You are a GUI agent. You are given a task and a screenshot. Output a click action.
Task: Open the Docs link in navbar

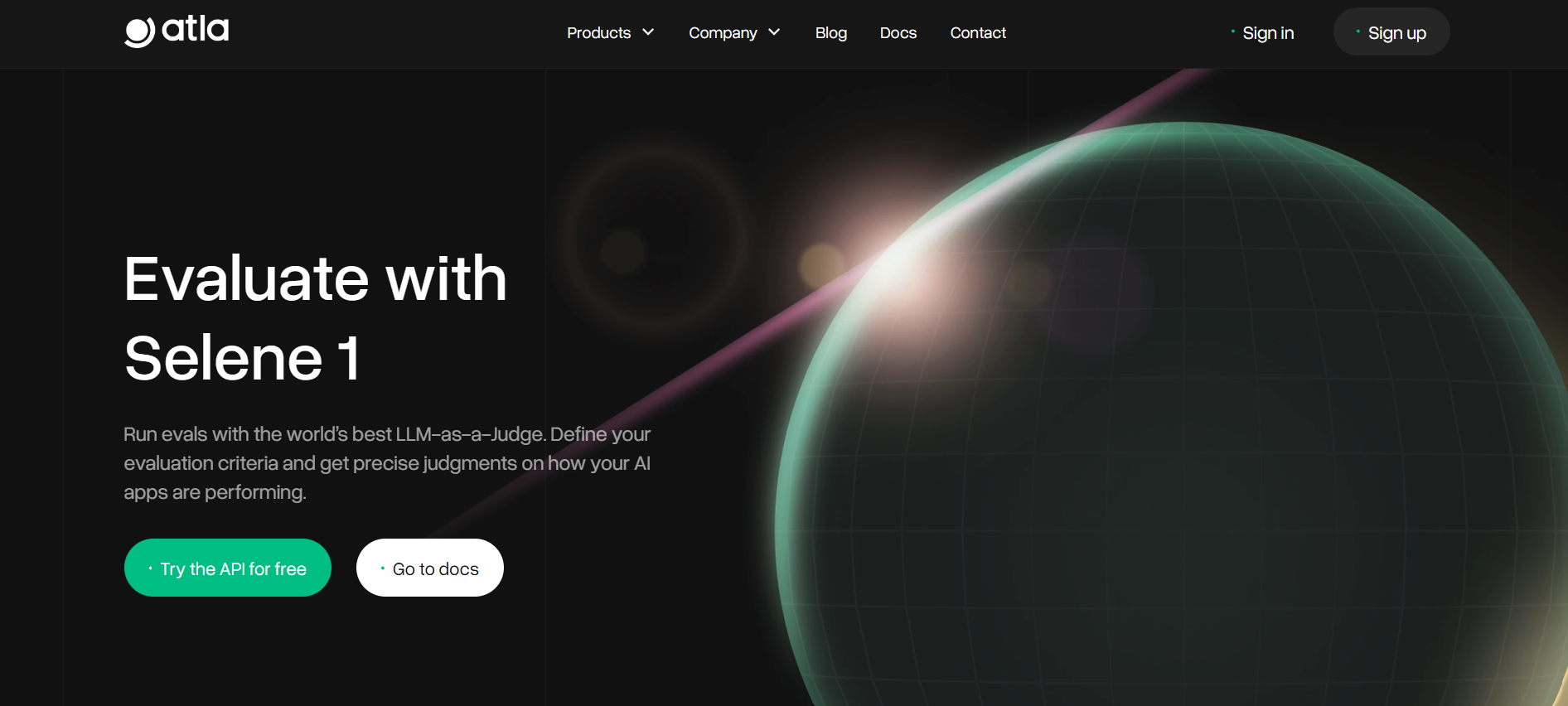click(x=898, y=32)
